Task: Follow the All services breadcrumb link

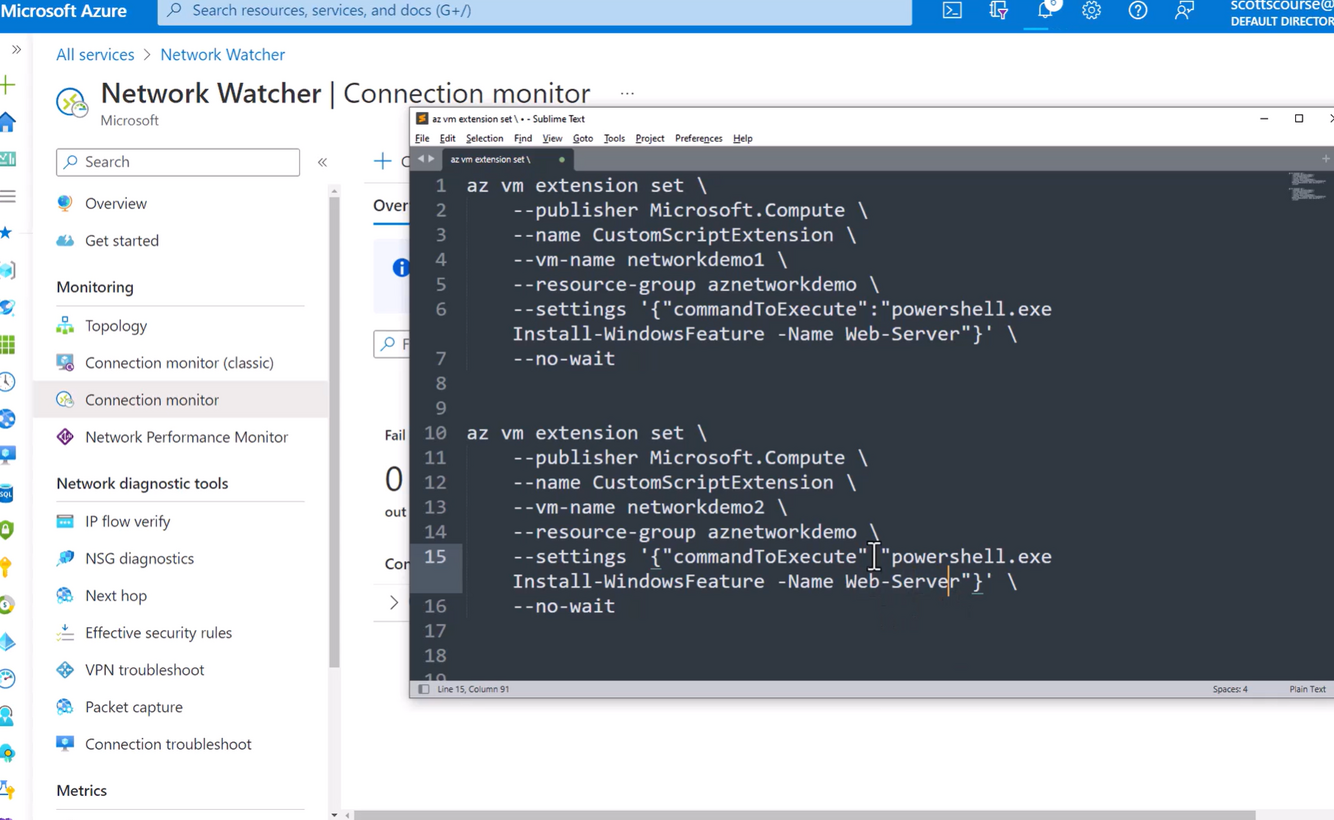Action: (x=95, y=54)
